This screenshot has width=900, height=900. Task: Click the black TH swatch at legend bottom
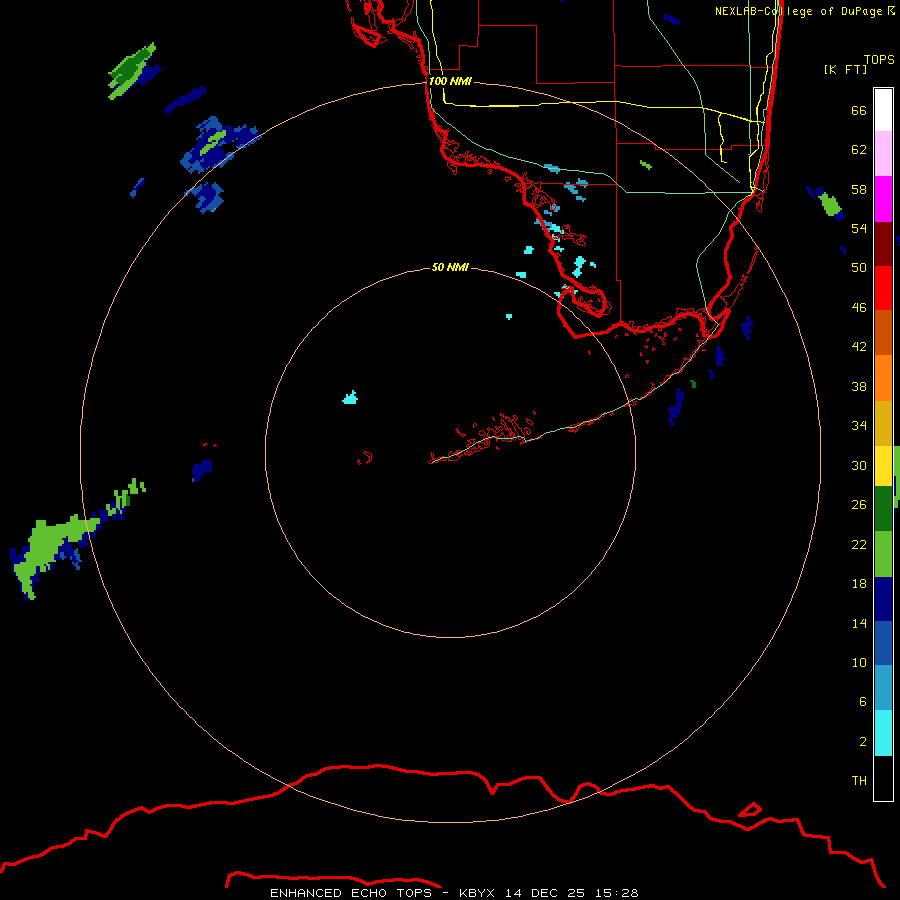[x=883, y=778]
